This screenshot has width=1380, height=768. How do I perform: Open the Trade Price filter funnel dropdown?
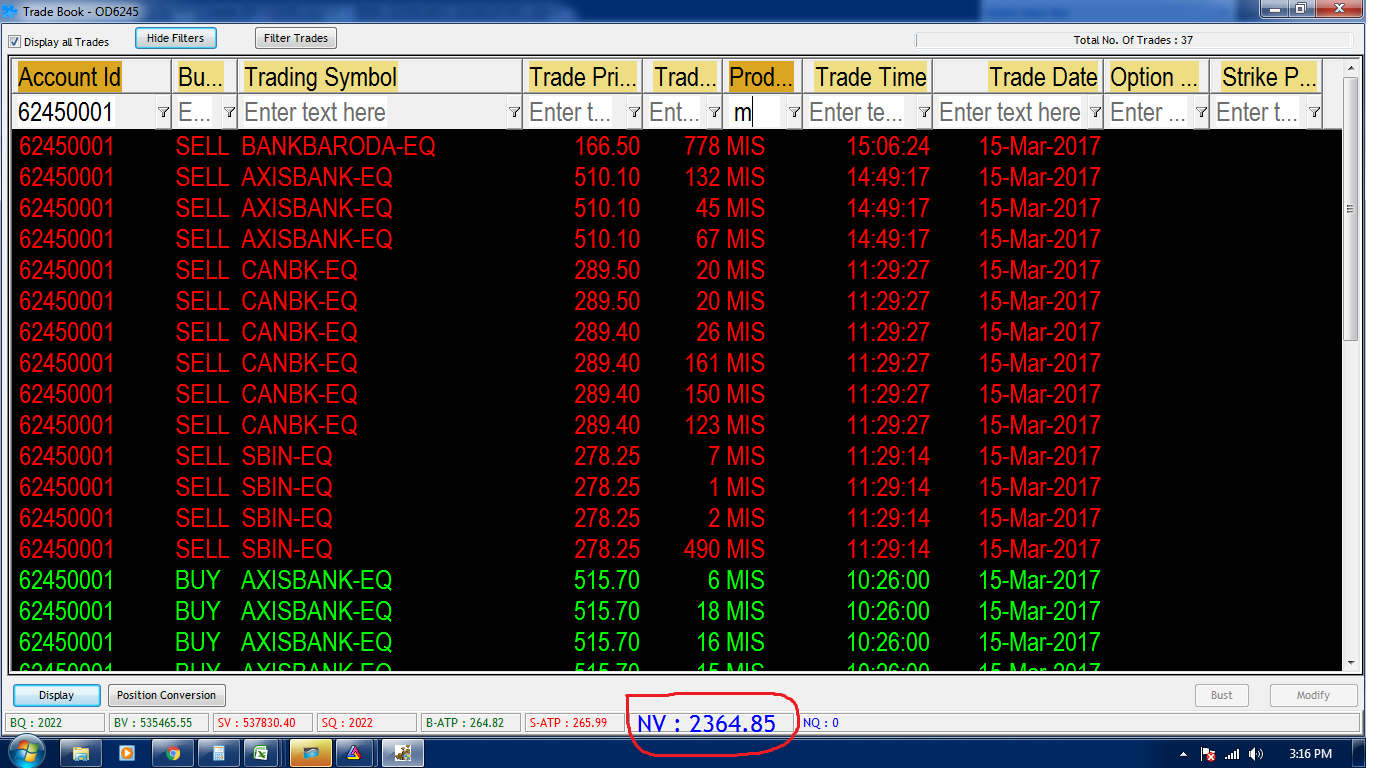tap(634, 112)
